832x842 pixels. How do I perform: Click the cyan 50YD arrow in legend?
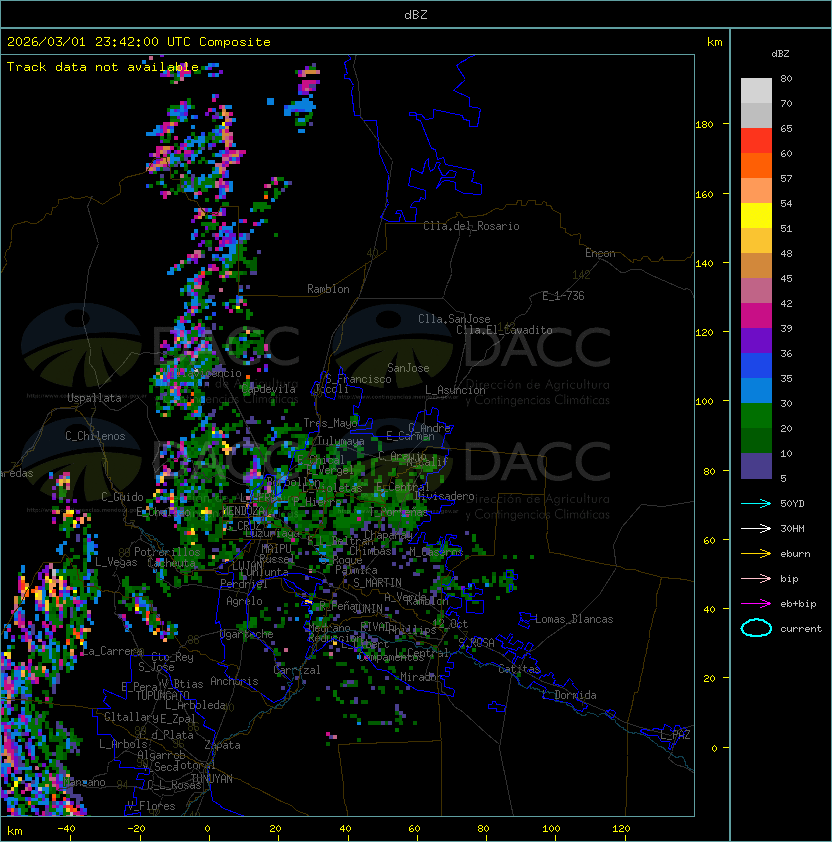(756, 504)
